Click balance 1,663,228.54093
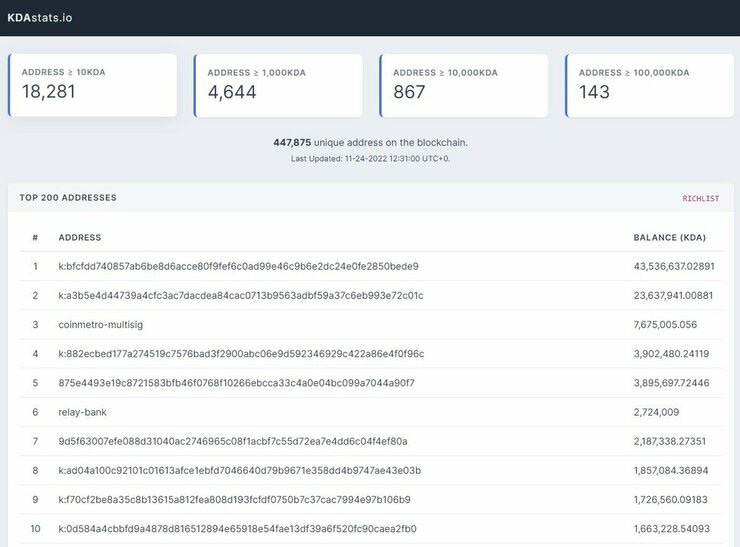Image resolution: width=740 pixels, height=547 pixels. tap(672, 529)
